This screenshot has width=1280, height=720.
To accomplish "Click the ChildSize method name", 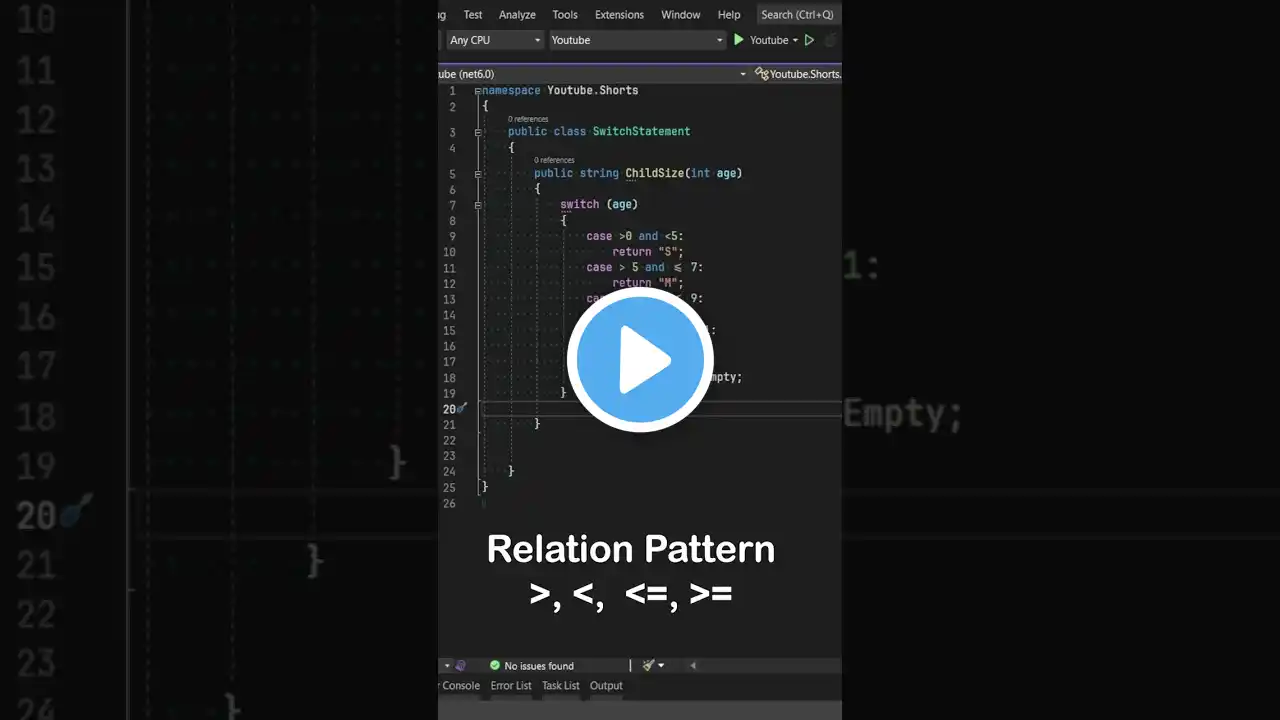I will tap(655, 173).
